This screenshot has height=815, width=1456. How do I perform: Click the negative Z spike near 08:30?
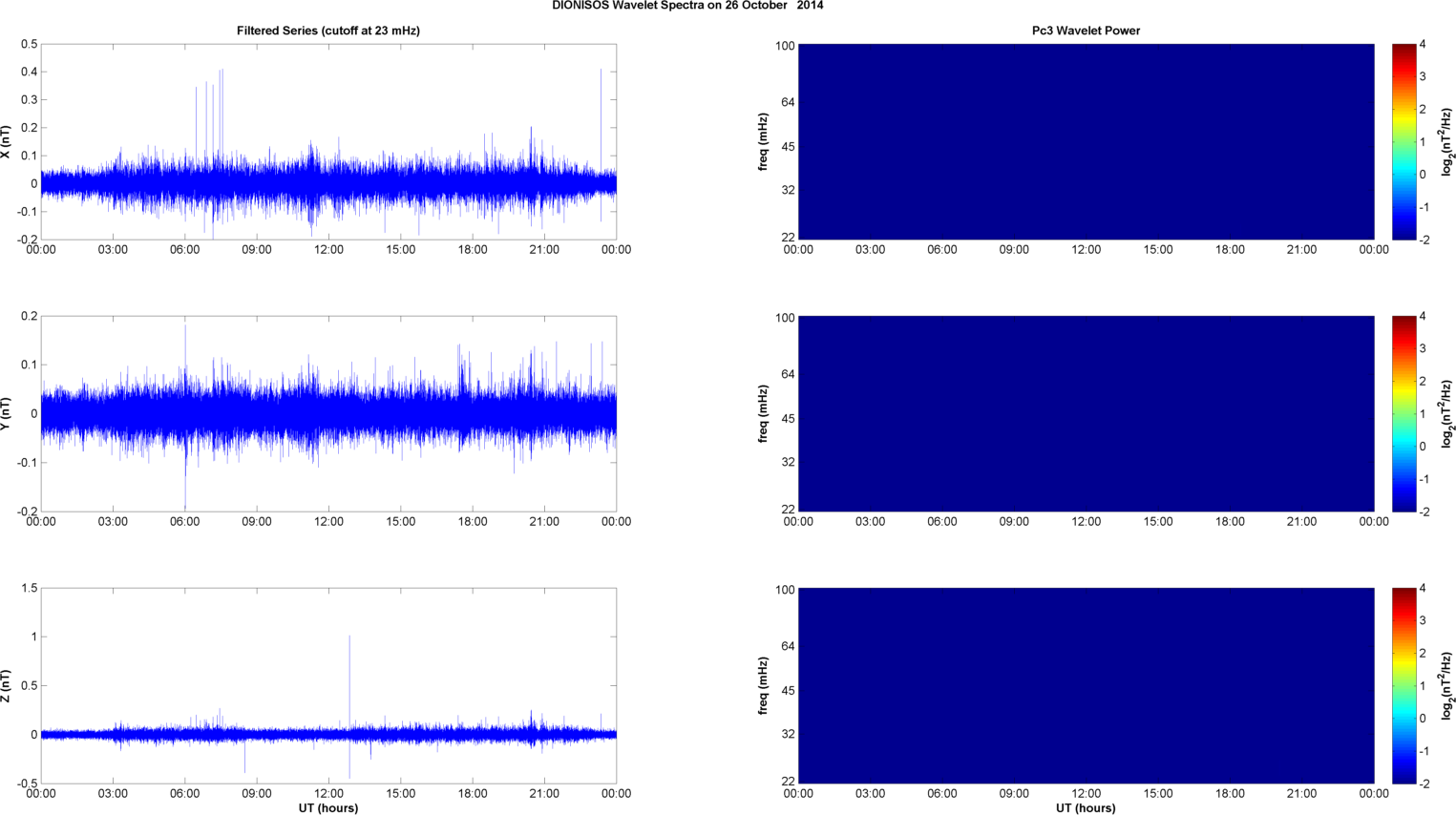244,754
